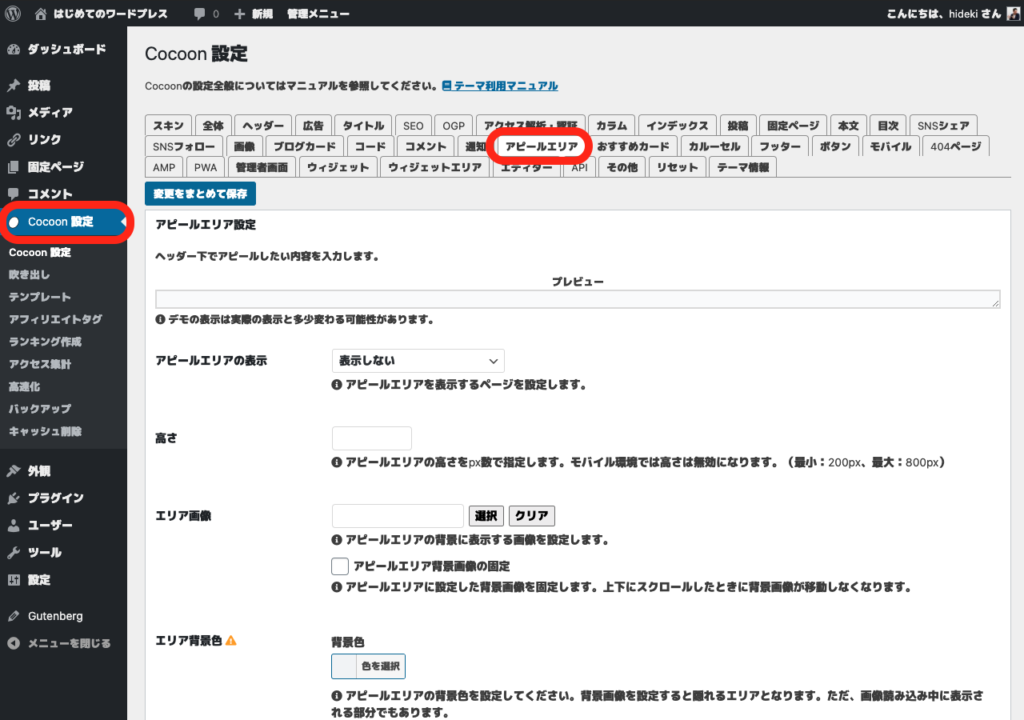Open the 目次 tab
The height and width of the screenshot is (720, 1024).
[888, 125]
